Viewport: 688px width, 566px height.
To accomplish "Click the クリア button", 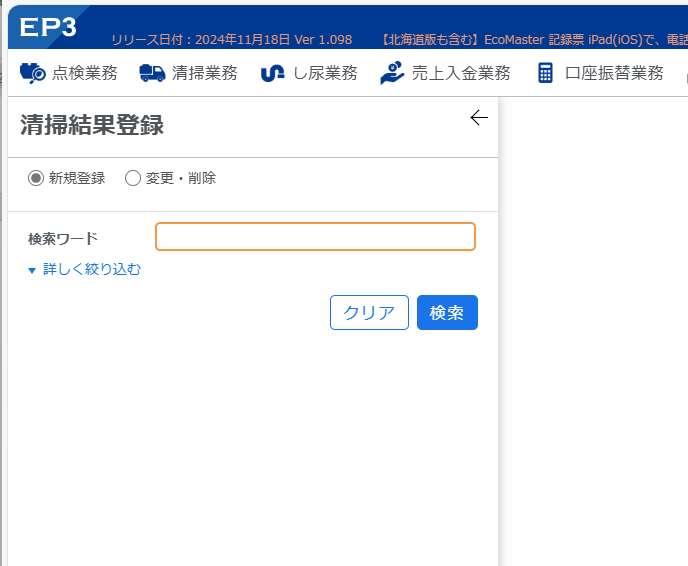I will tap(369, 312).
